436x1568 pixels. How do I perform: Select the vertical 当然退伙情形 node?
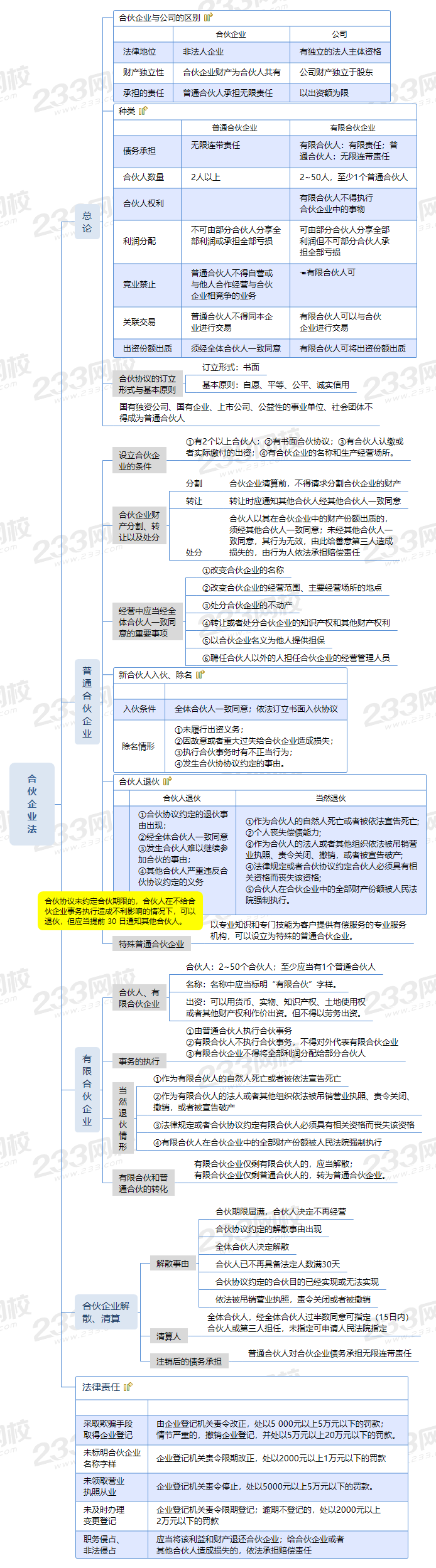(123, 1119)
